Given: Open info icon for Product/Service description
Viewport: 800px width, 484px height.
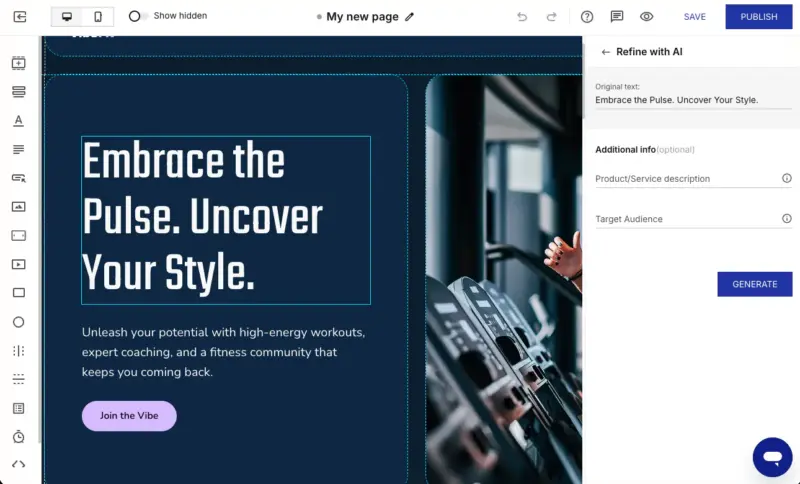Looking at the screenshot, I should click(786, 178).
